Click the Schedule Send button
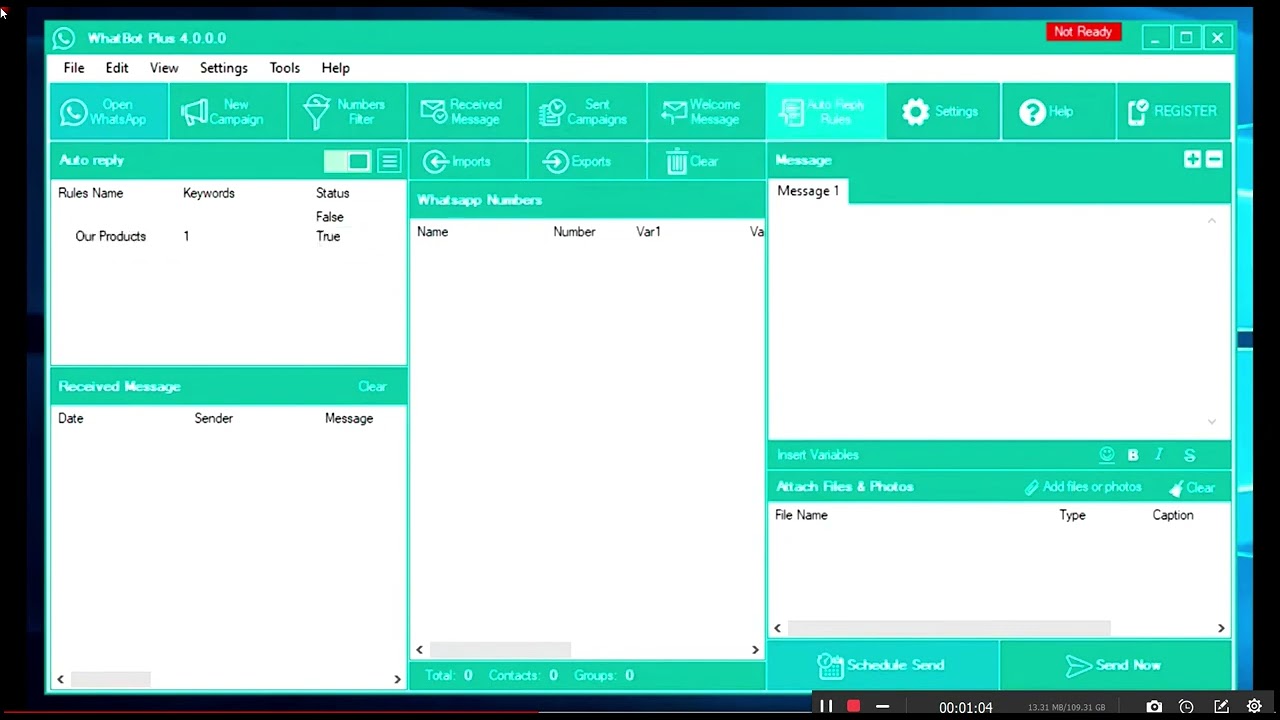 882,665
